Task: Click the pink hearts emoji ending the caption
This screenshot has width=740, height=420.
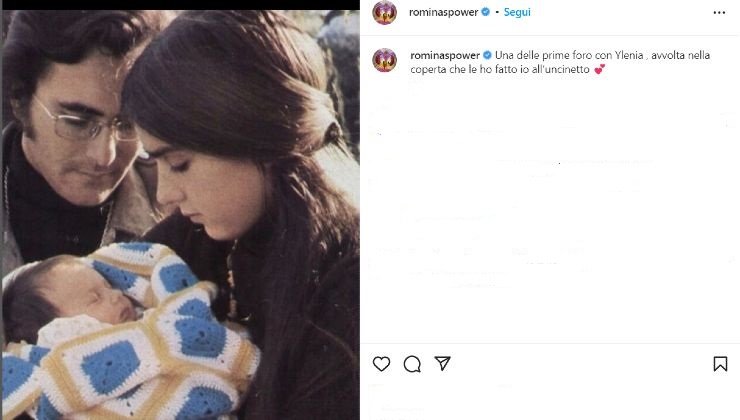Action: (x=599, y=70)
